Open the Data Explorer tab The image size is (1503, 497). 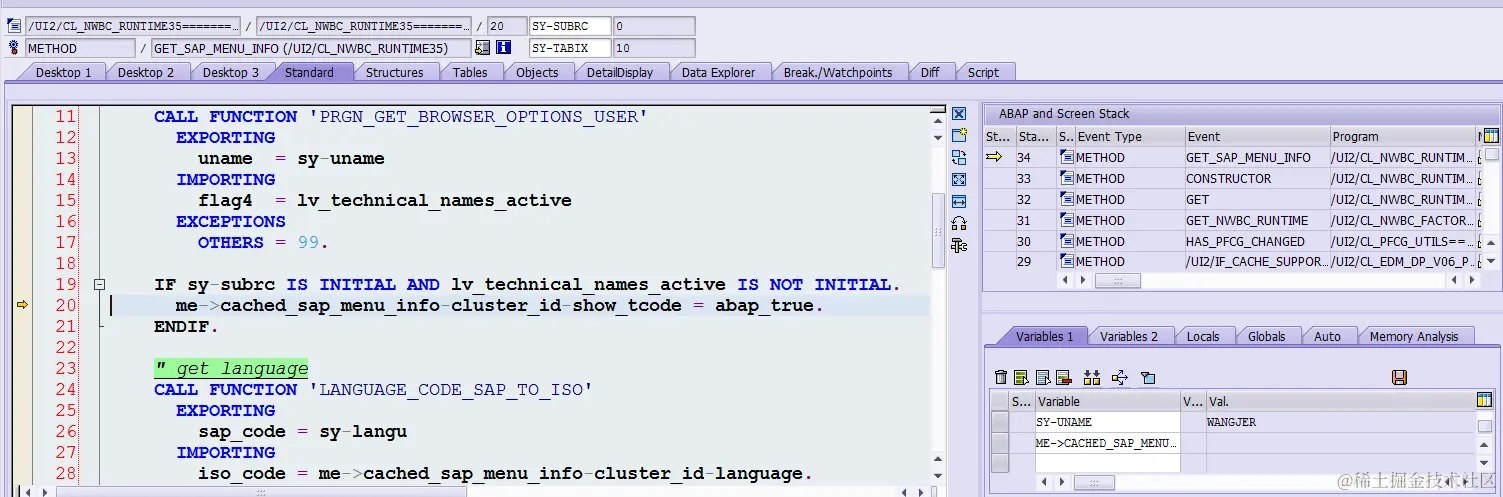(718, 72)
